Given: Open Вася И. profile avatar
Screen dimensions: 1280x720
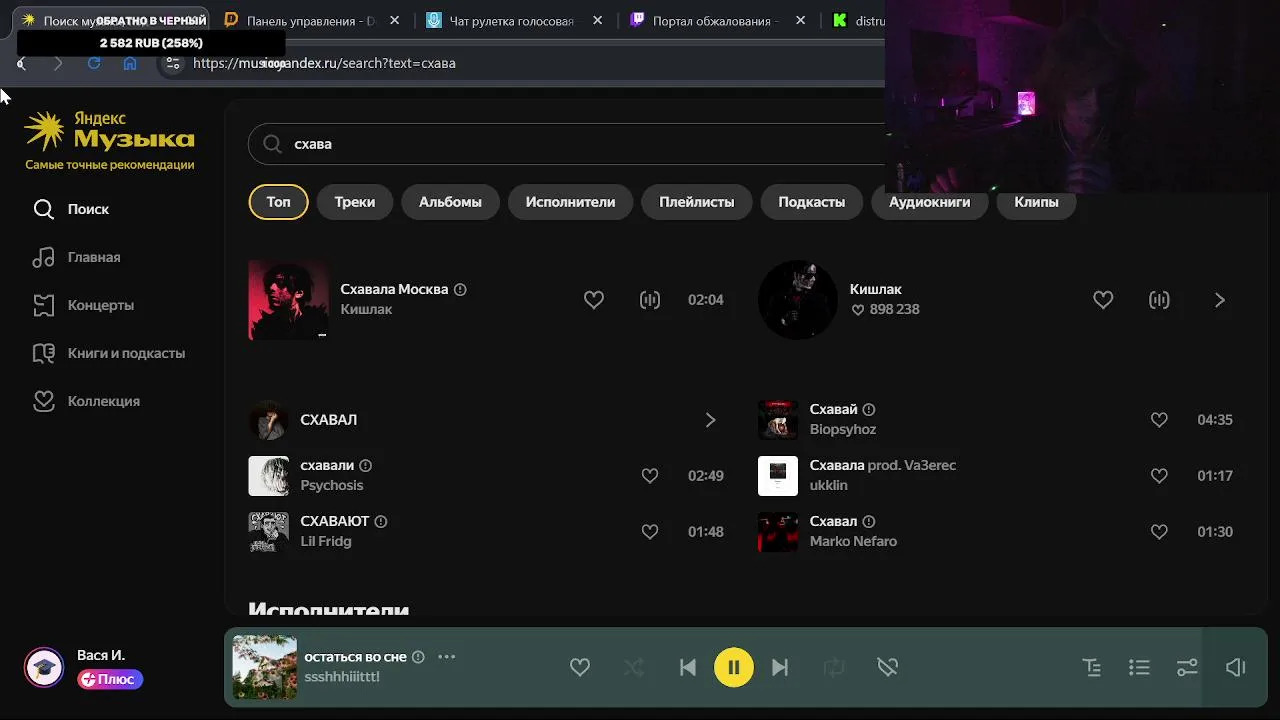Looking at the screenshot, I should tap(43, 667).
